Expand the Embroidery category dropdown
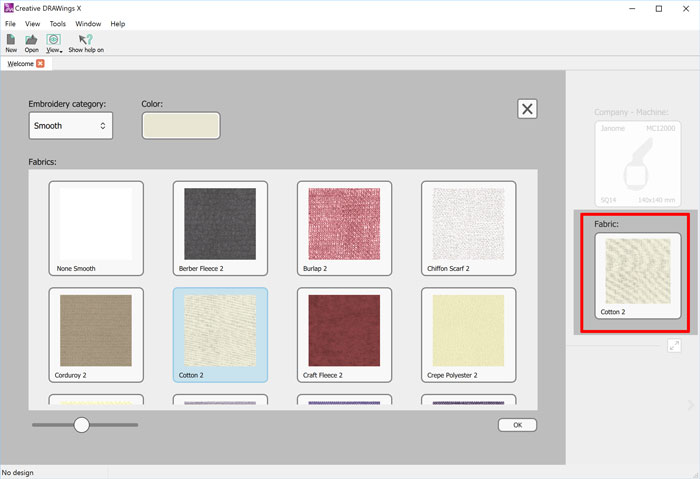Image resolution: width=700 pixels, height=479 pixels. coord(71,126)
